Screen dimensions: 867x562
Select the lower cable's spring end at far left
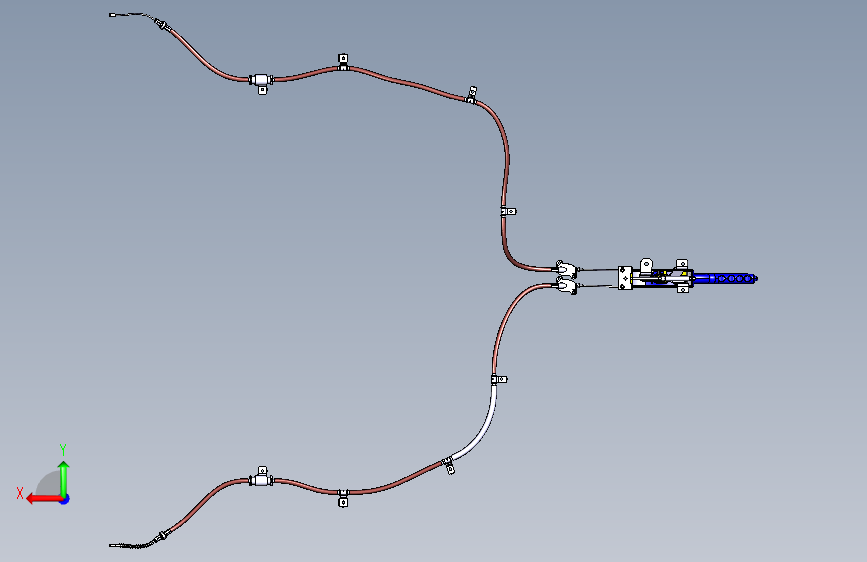click(133, 545)
